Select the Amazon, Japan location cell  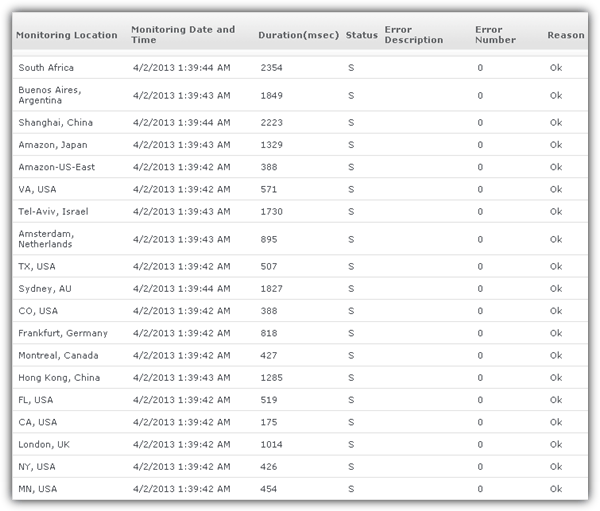point(53,145)
